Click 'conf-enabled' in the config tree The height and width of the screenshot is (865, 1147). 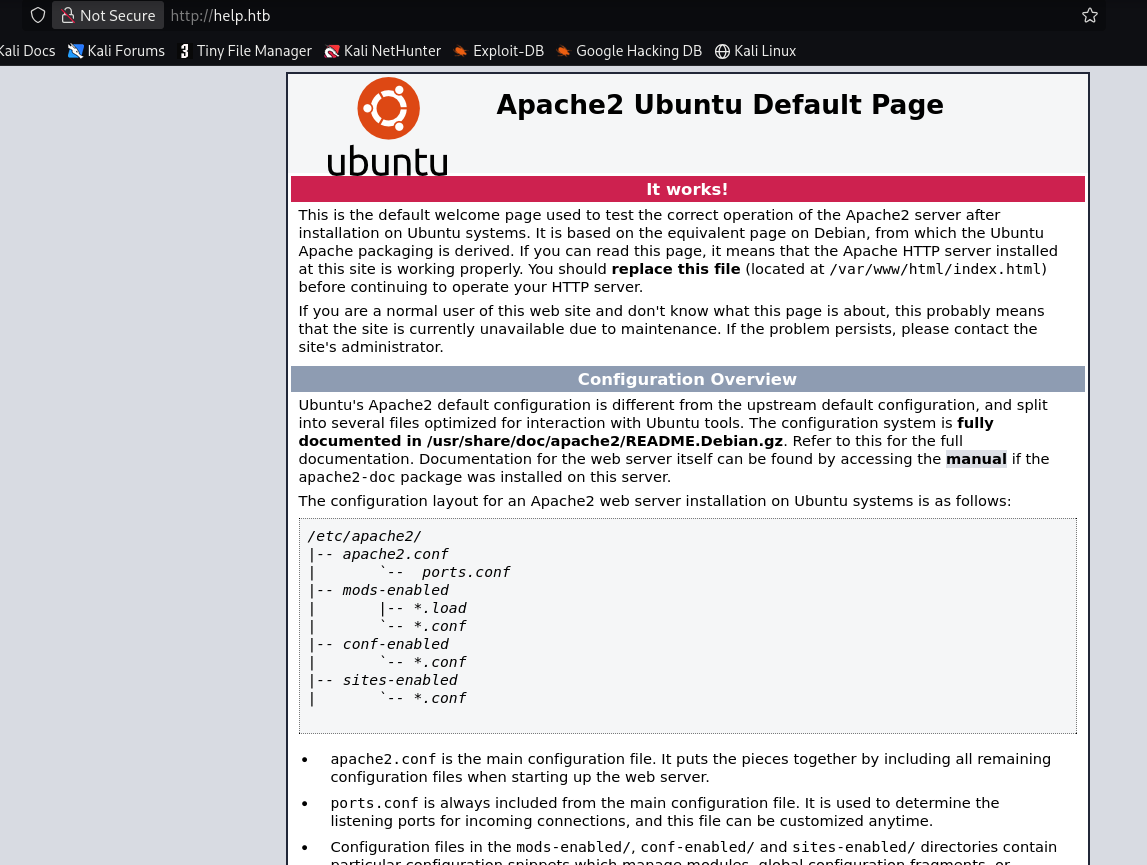click(x=395, y=644)
